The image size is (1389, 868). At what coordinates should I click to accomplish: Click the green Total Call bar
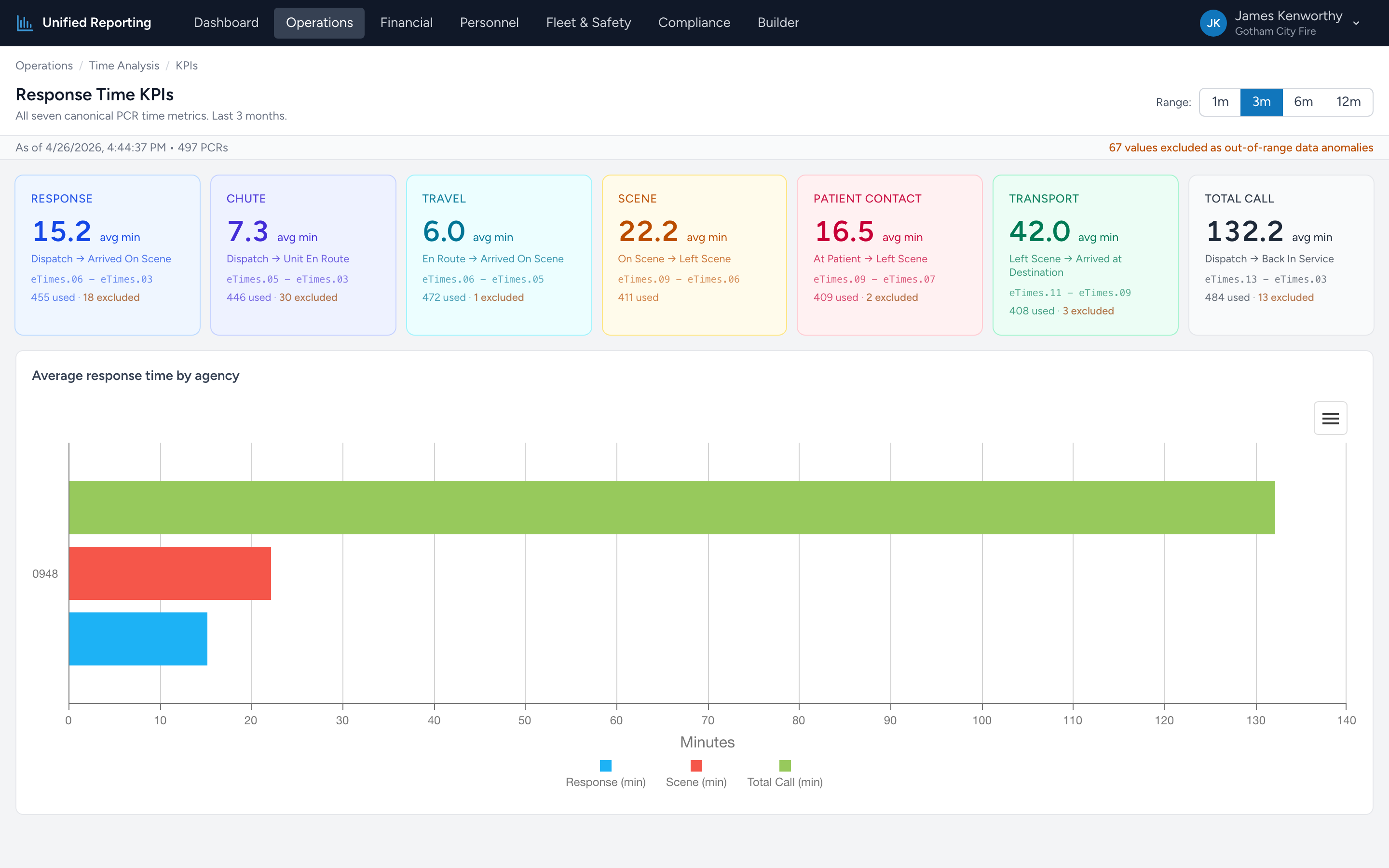672,507
